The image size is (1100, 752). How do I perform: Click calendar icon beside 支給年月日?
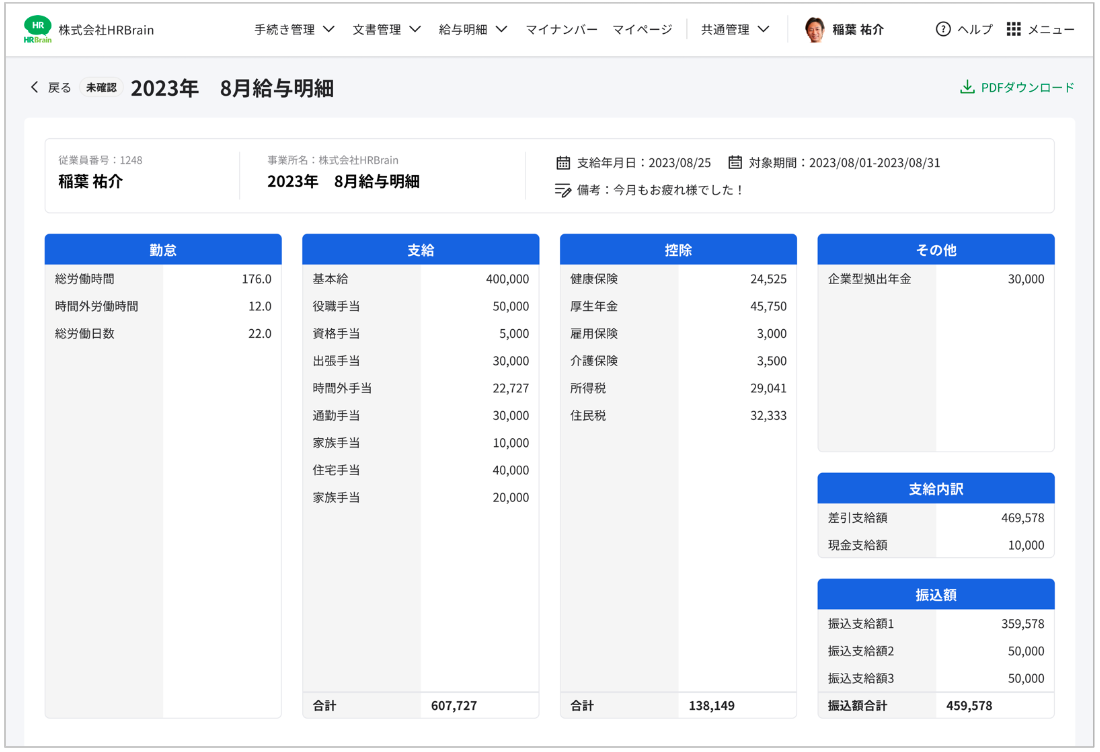[x=563, y=163]
